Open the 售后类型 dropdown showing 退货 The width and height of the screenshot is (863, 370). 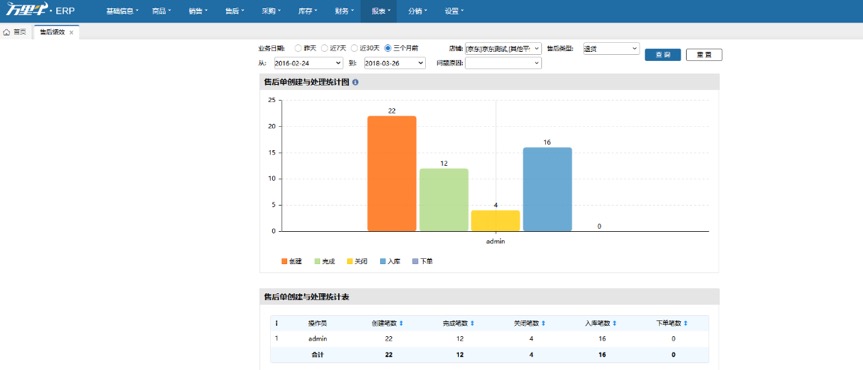[x=611, y=48]
